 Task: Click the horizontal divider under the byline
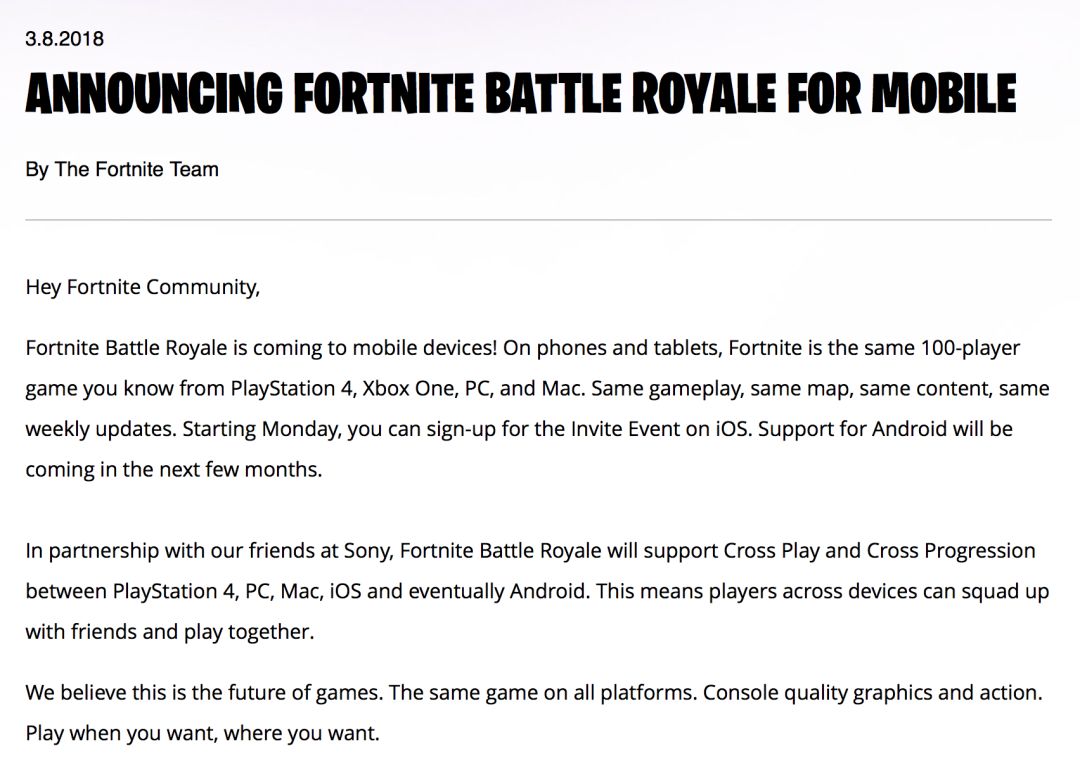pos(539,220)
